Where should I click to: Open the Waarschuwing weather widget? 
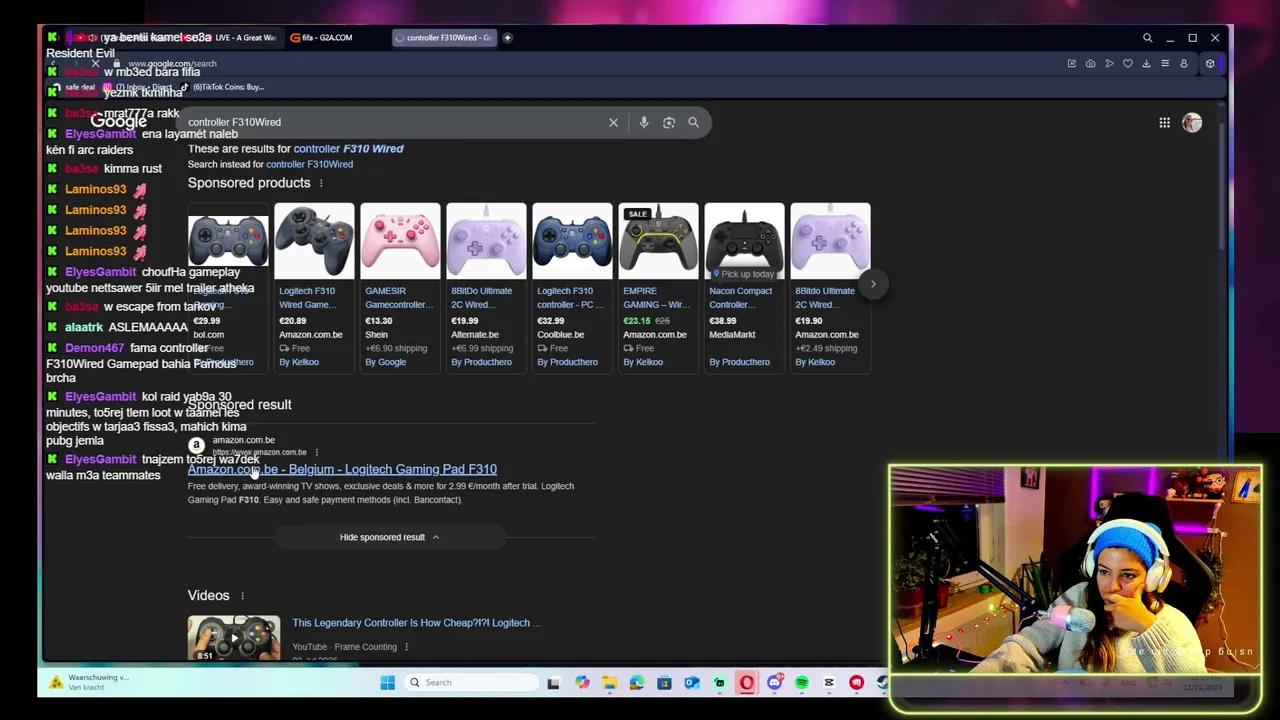click(90, 683)
